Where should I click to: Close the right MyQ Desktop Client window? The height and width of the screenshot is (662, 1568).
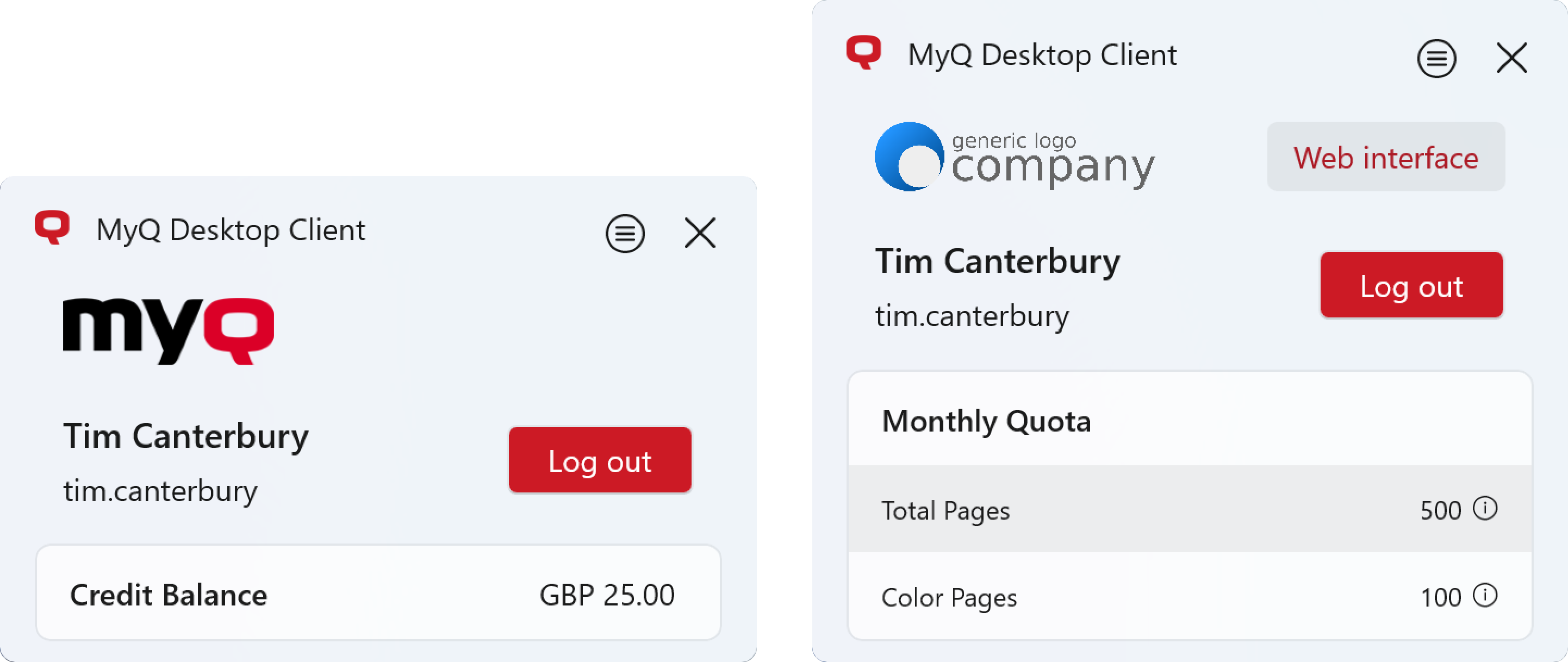(1512, 57)
